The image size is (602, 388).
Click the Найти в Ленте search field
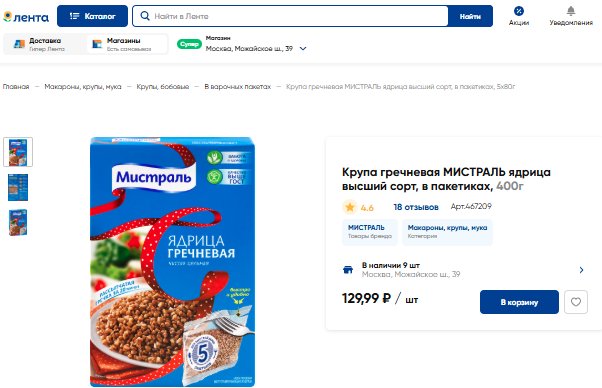(x=290, y=16)
